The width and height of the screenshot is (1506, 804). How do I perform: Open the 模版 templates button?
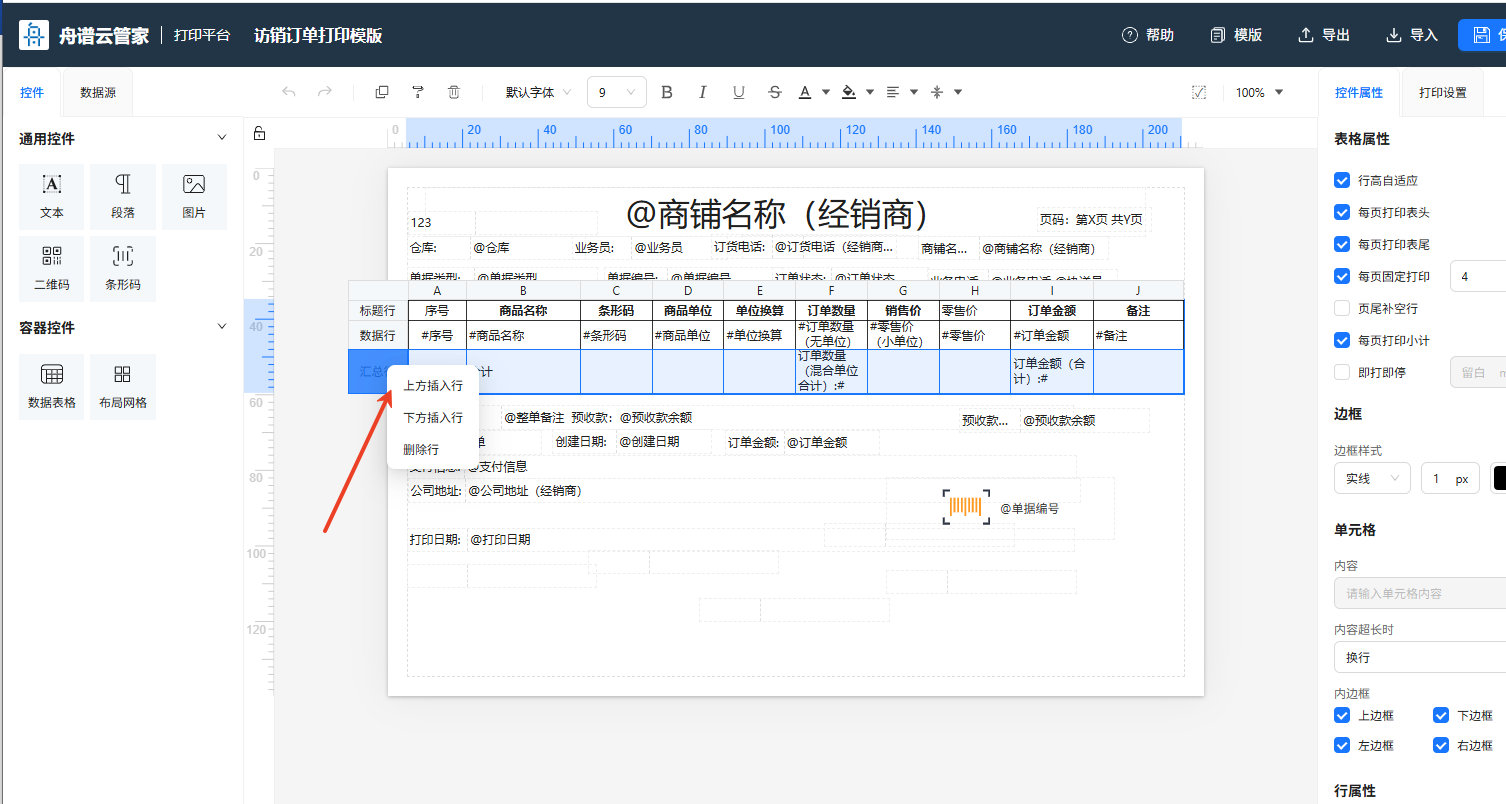pyautogui.click(x=1236, y=35)
